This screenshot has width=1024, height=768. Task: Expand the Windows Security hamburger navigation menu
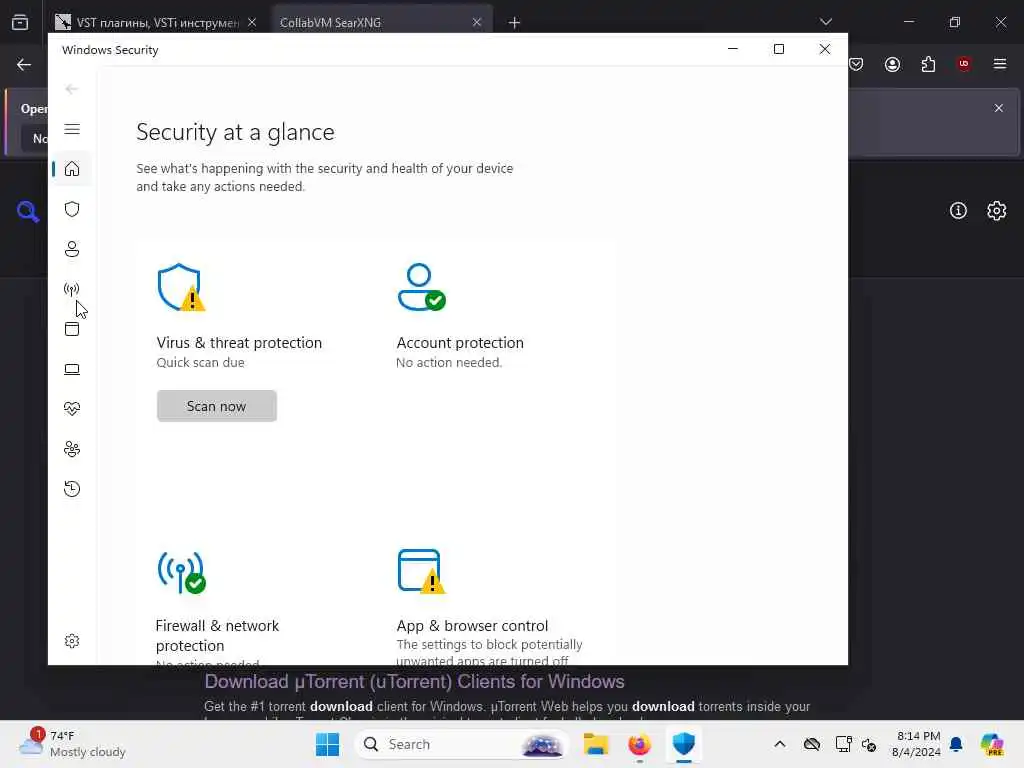72,129
